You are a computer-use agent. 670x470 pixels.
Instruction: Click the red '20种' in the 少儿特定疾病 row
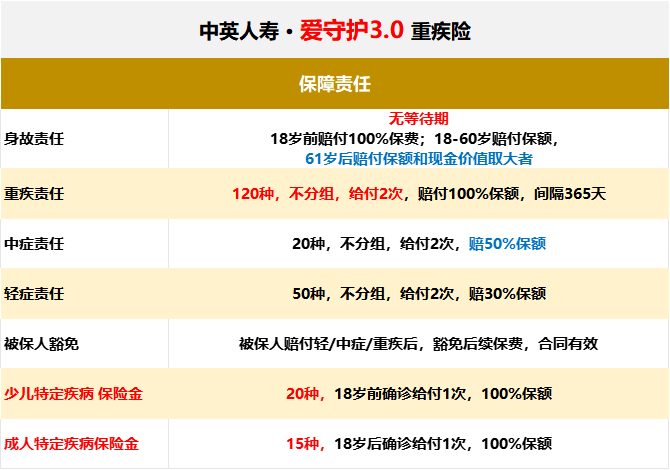point(303,394)
